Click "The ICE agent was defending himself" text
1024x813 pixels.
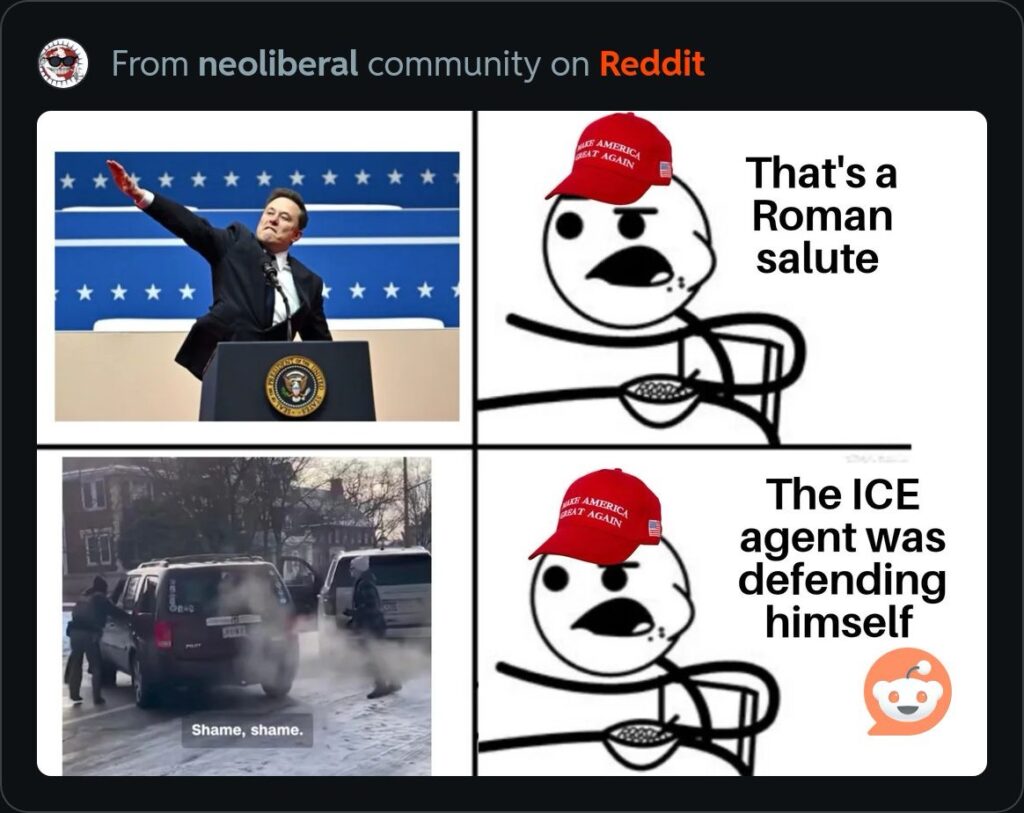842,557
